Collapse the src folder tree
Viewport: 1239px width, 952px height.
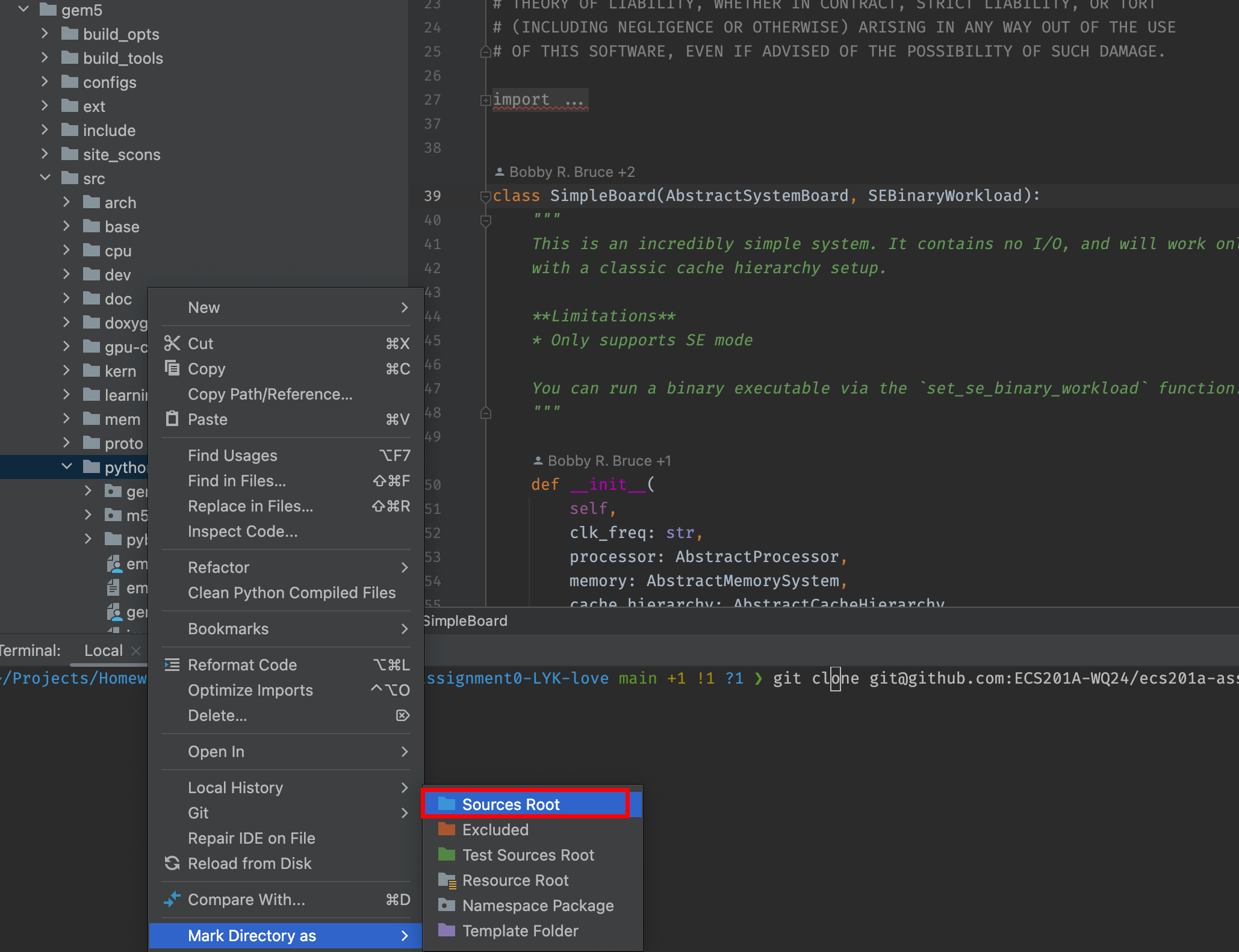45,178
